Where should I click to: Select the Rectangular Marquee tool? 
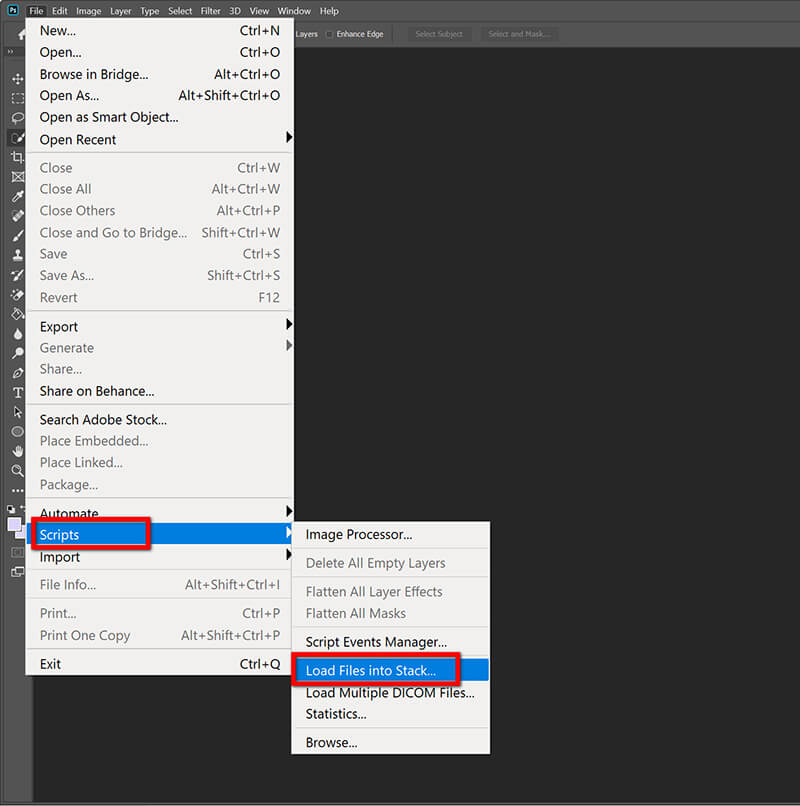[15, 97]
